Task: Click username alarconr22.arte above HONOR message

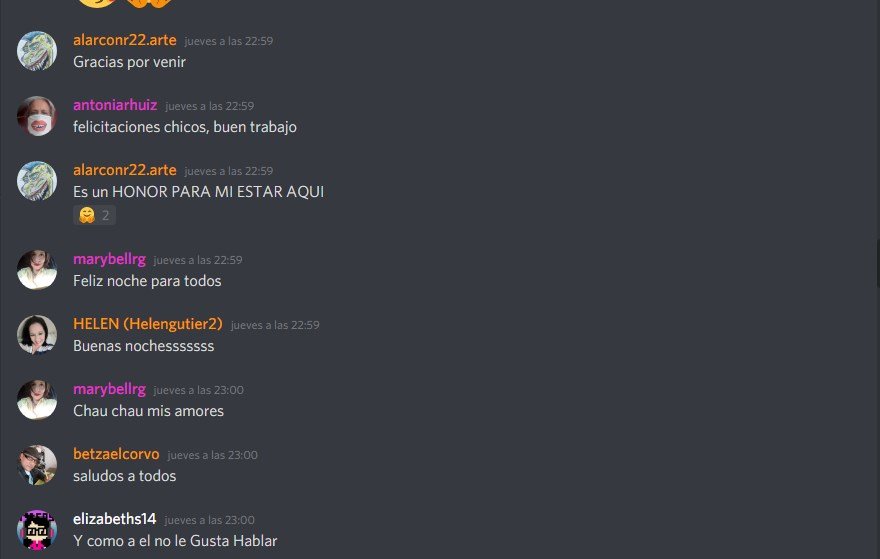Action: point(125,171)
